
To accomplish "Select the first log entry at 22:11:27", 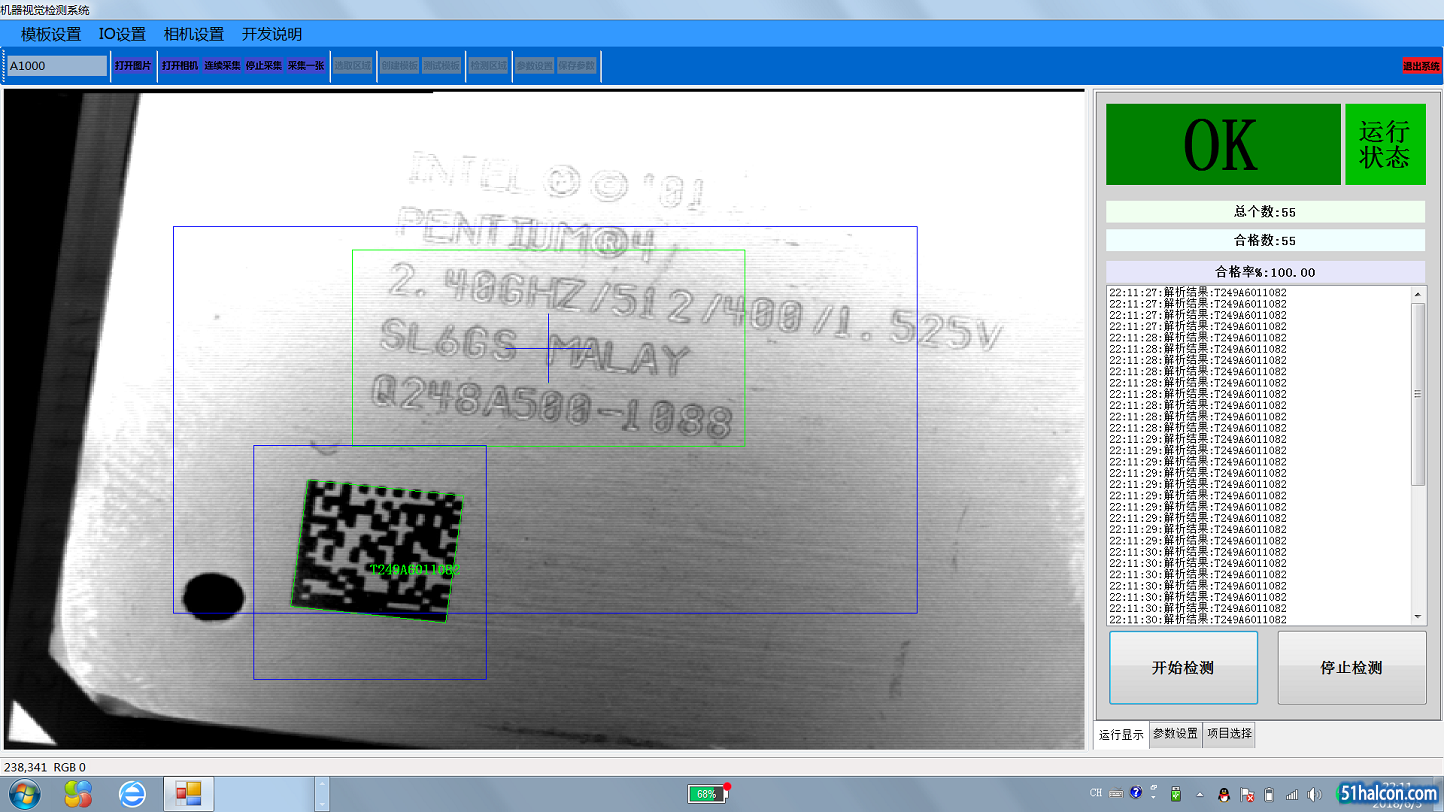I will click(1198, 293).
